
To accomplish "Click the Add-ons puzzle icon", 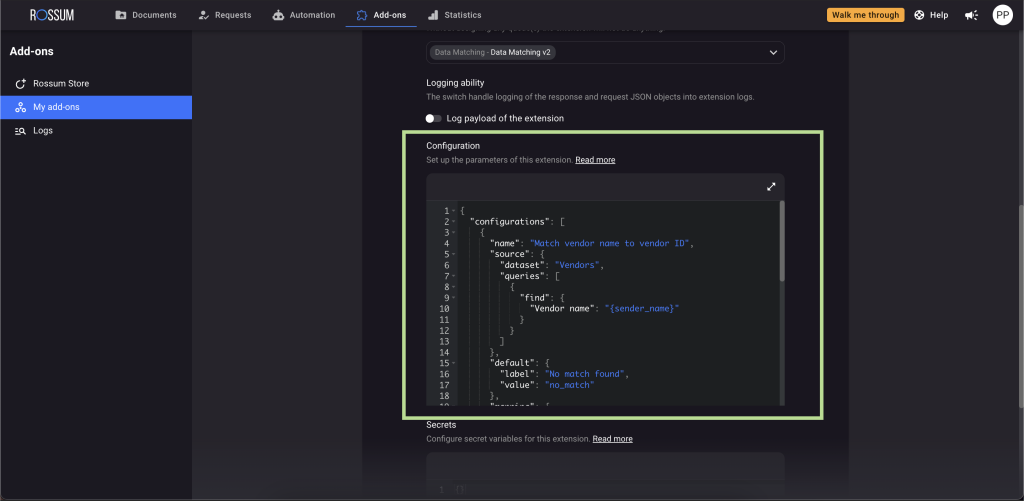I will pos(362,15).
